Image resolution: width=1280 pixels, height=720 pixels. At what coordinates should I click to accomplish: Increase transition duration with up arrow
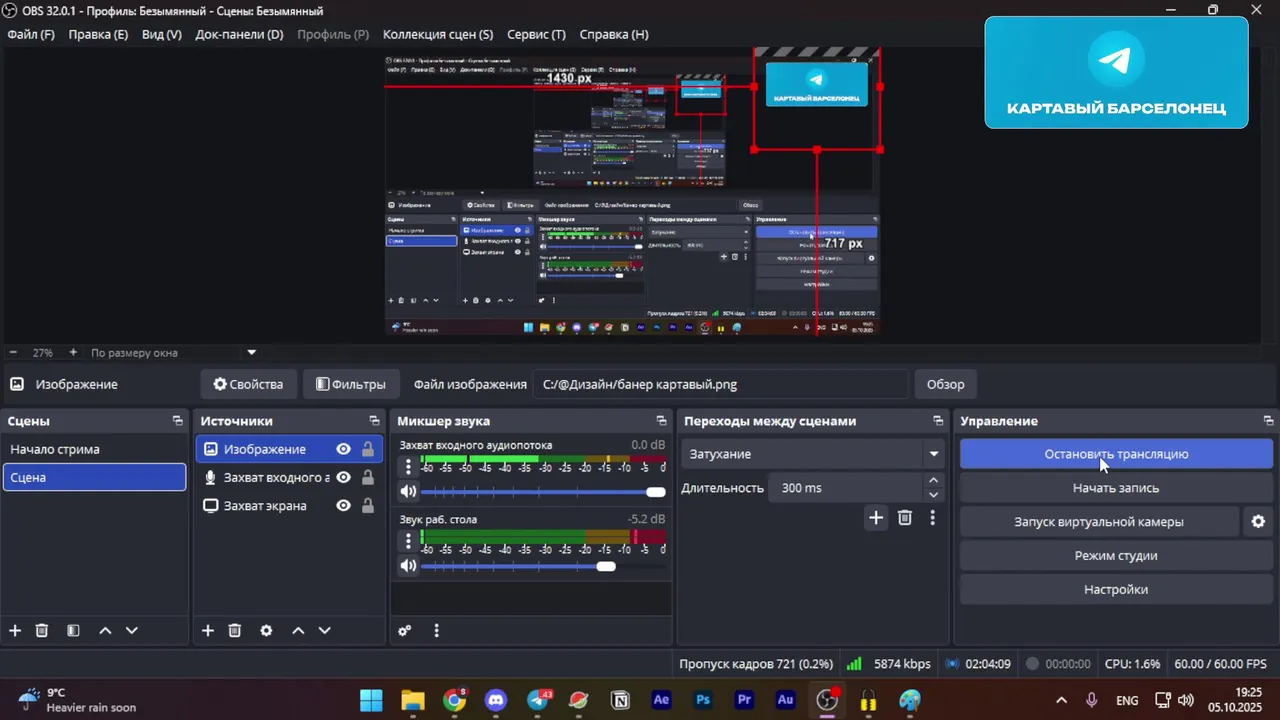[x=934, y=481]
